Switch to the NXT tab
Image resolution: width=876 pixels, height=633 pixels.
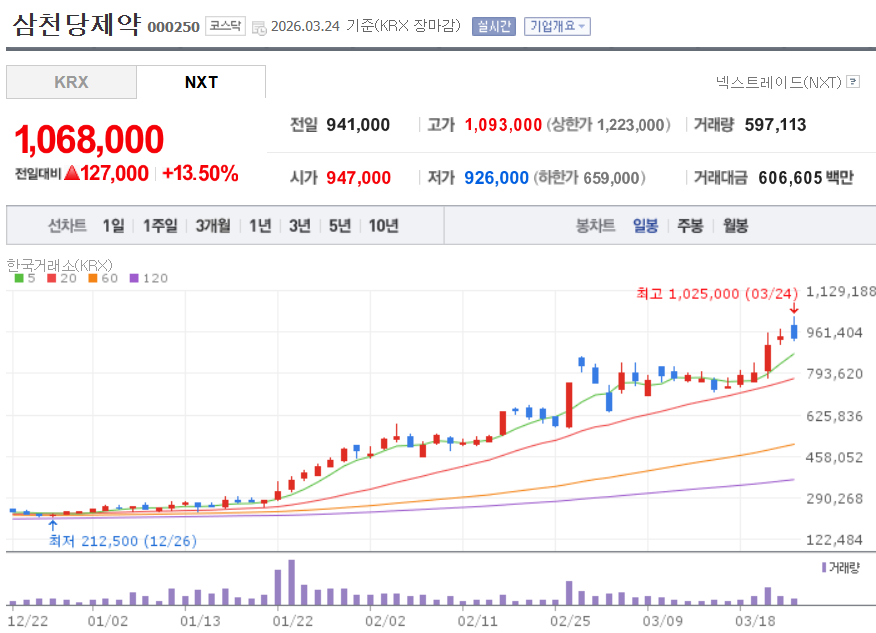(x=201, y=82)
